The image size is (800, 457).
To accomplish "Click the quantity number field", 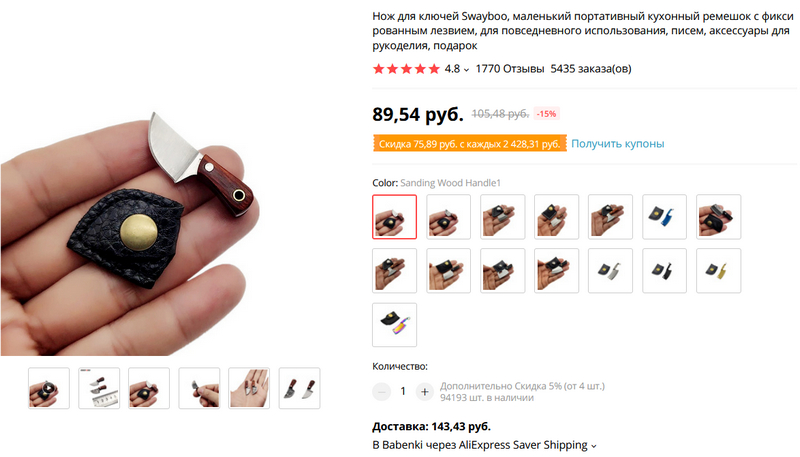I will pyautogui.click(x=403, y=392).
